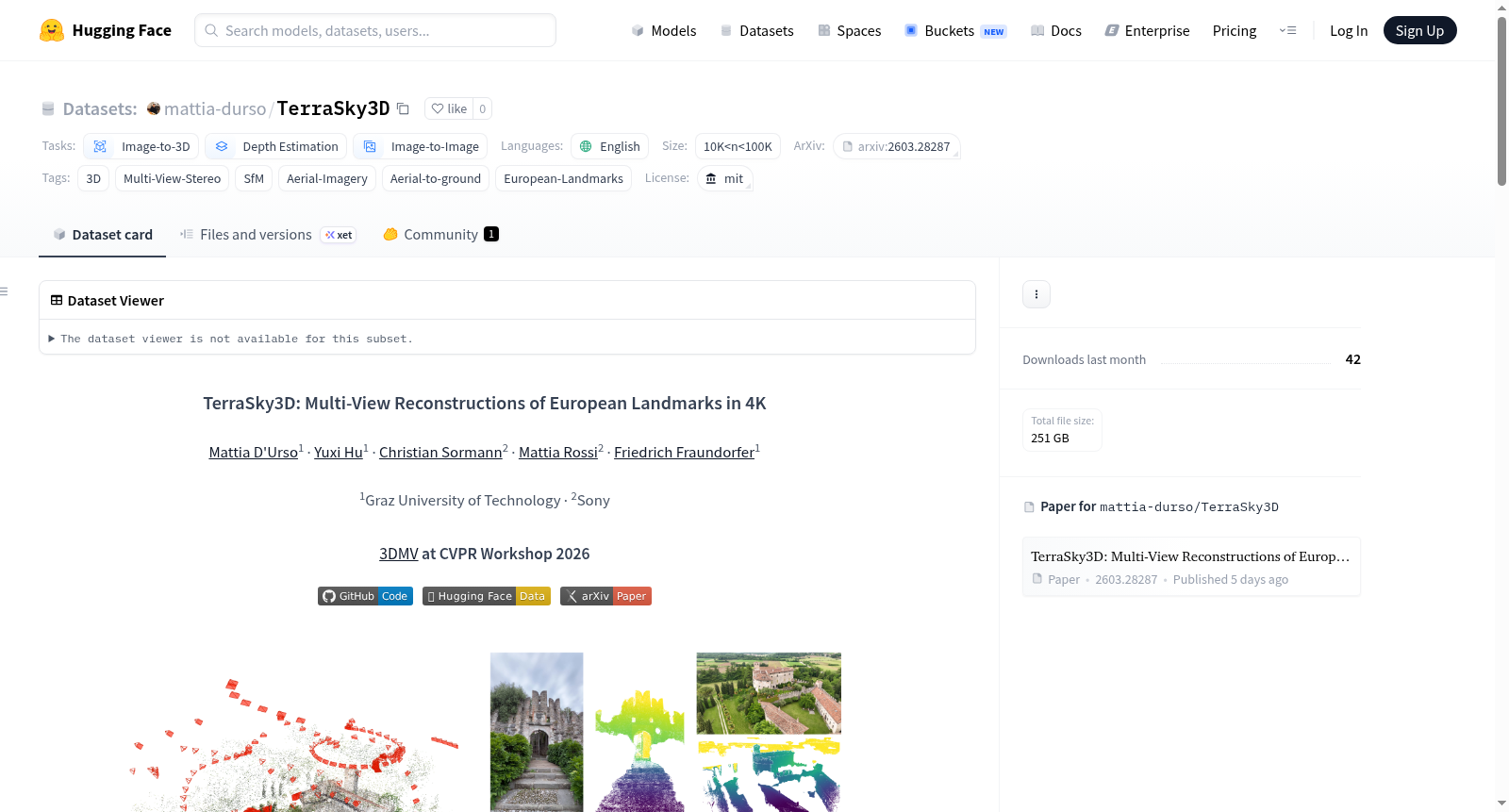1509x812 pixels.
Task: Click the Datasets breadcrumb label
Action: (x=99, y=108)
